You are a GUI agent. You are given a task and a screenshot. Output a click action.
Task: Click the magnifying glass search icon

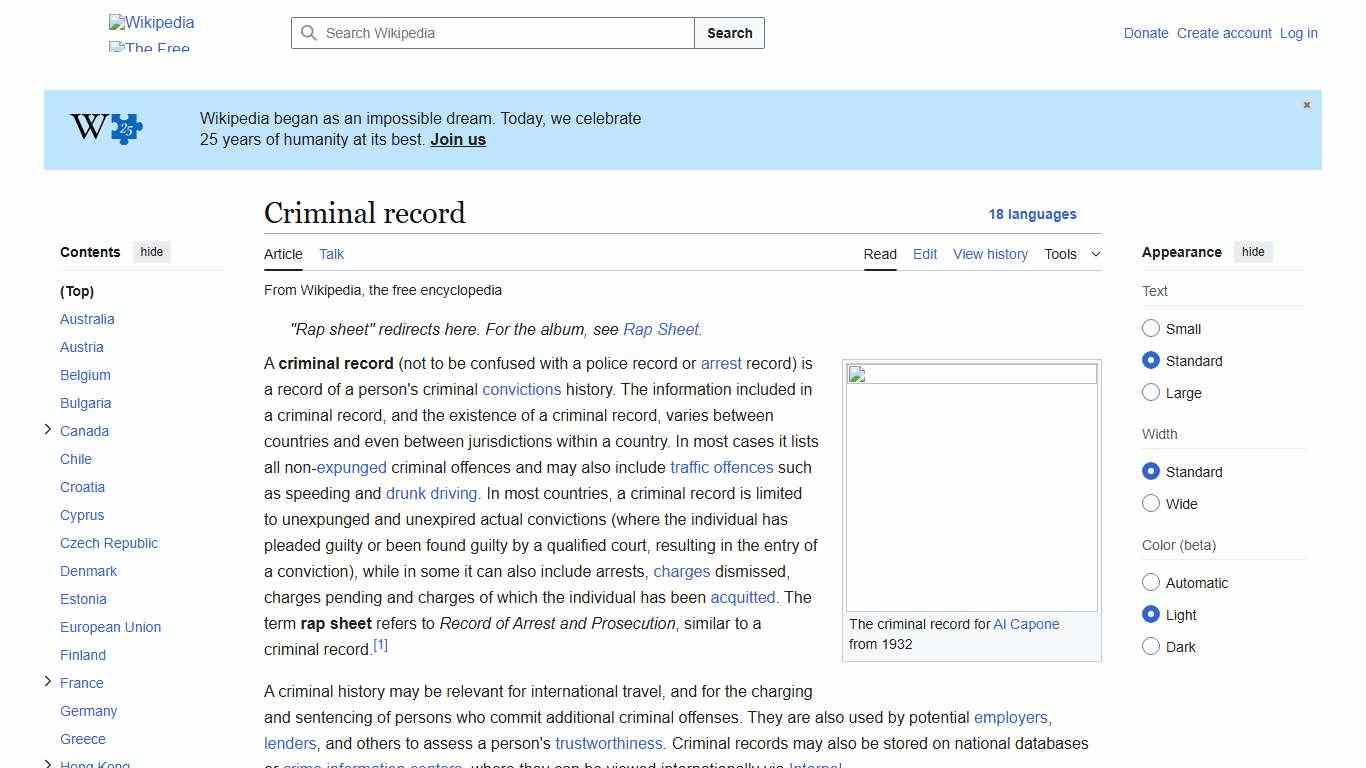tap(309, 33)
